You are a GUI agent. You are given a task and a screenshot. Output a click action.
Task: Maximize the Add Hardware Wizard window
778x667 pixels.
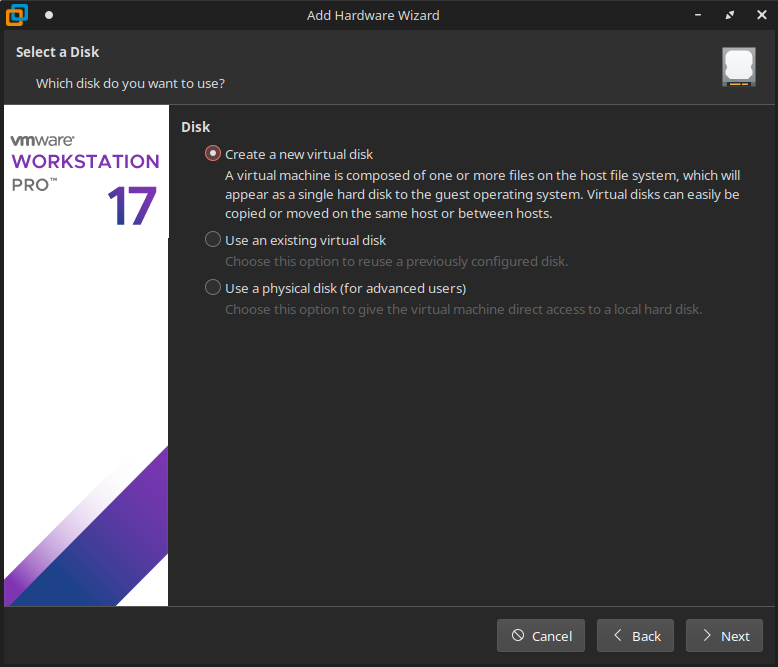[730, 15]
